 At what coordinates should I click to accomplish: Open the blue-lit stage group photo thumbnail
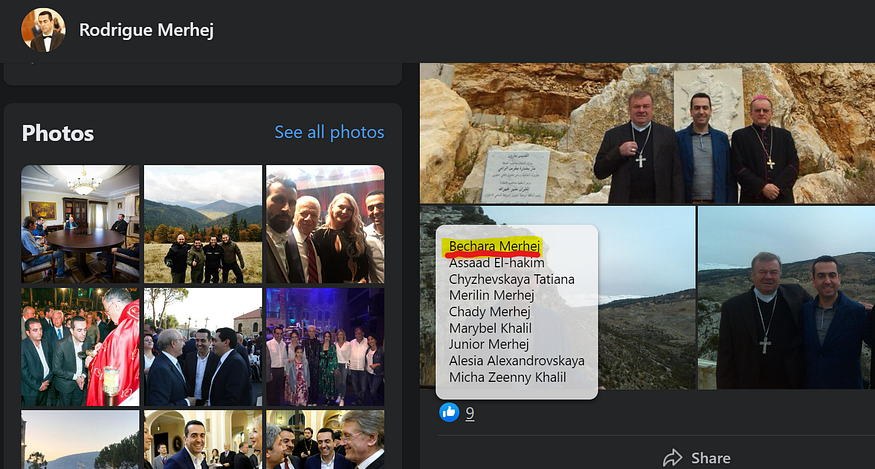(x=325, y=347)
